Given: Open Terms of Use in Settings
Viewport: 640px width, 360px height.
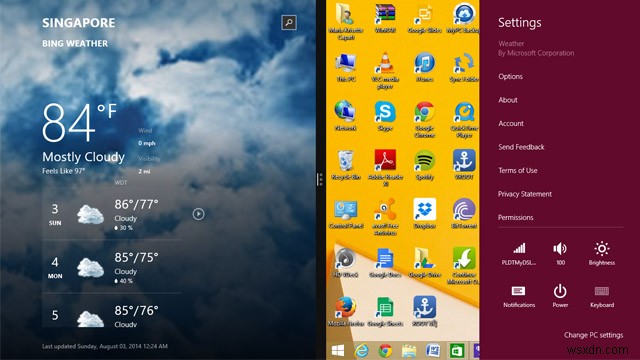Looking at the screenshot, I should click(518, 171).
